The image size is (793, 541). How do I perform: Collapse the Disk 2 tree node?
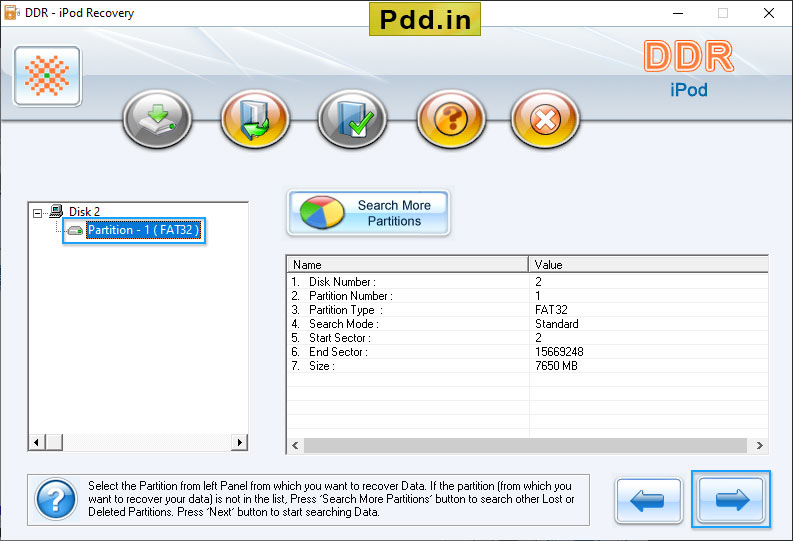coord(37,213)
